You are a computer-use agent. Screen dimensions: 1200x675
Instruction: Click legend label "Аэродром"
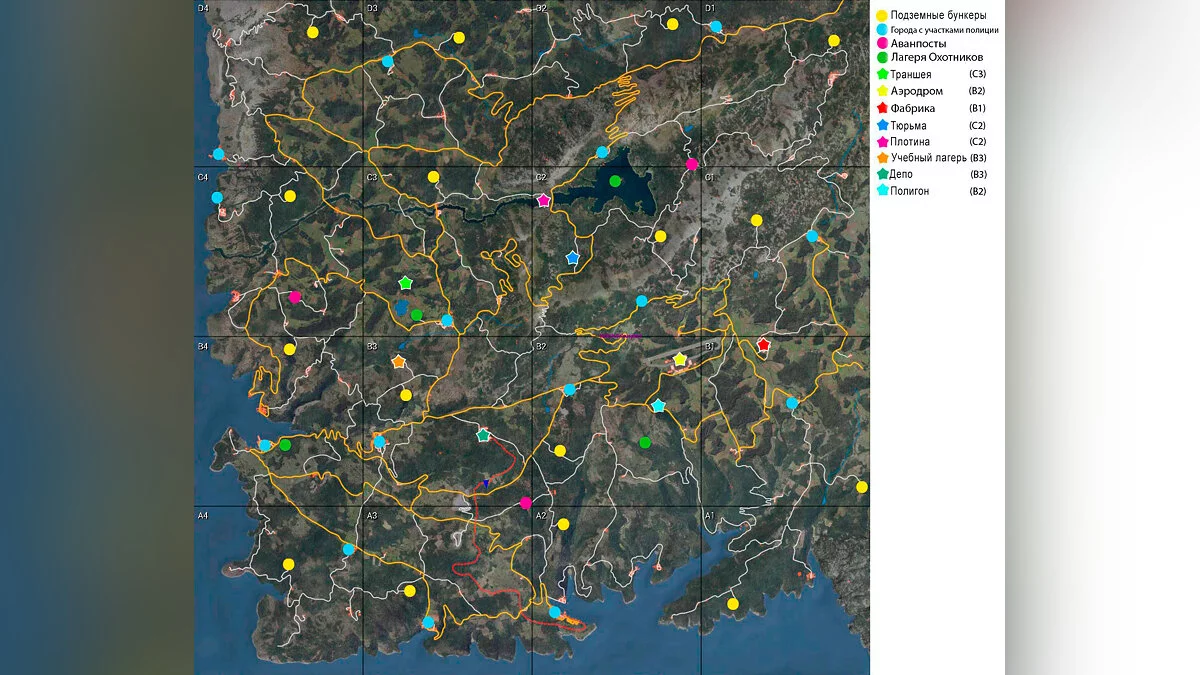(x=917, y=91)
